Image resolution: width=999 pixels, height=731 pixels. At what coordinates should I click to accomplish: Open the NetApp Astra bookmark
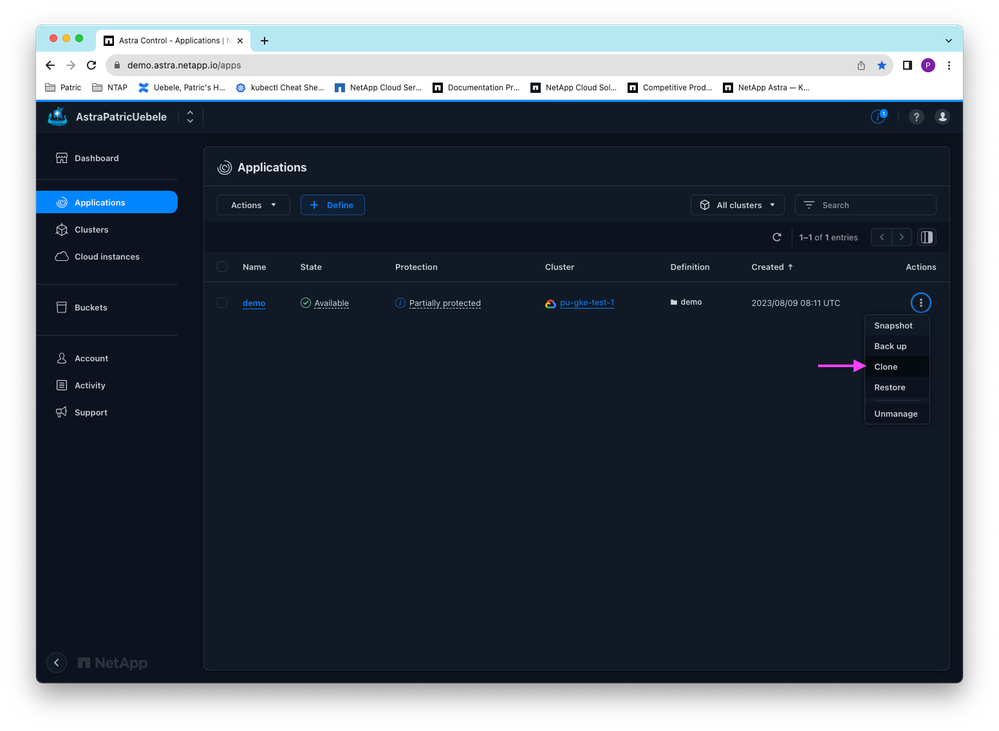coord(766,88)
